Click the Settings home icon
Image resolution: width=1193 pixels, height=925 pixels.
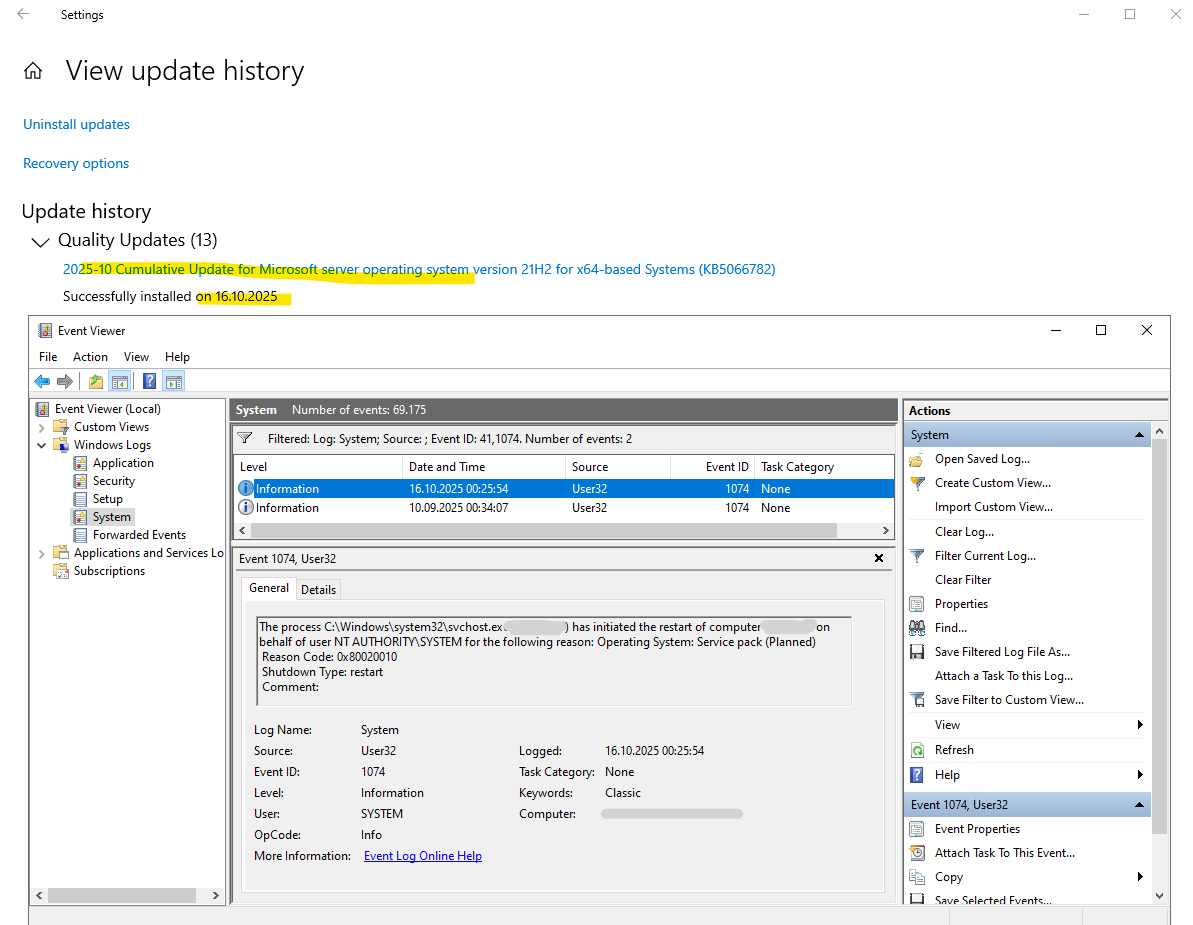click(x=33, y=71)
